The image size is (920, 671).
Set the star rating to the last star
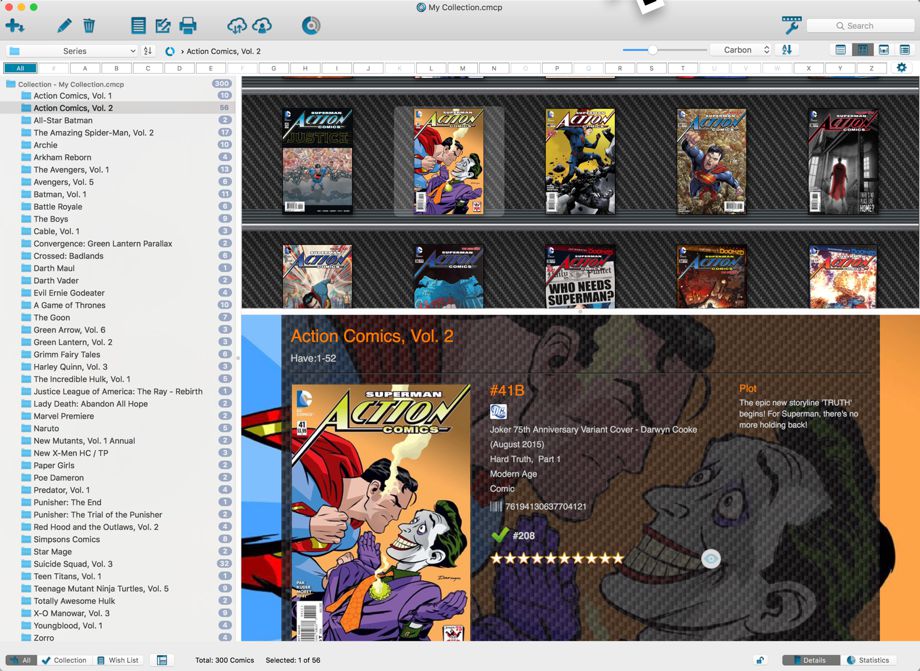tap(617, 558)
